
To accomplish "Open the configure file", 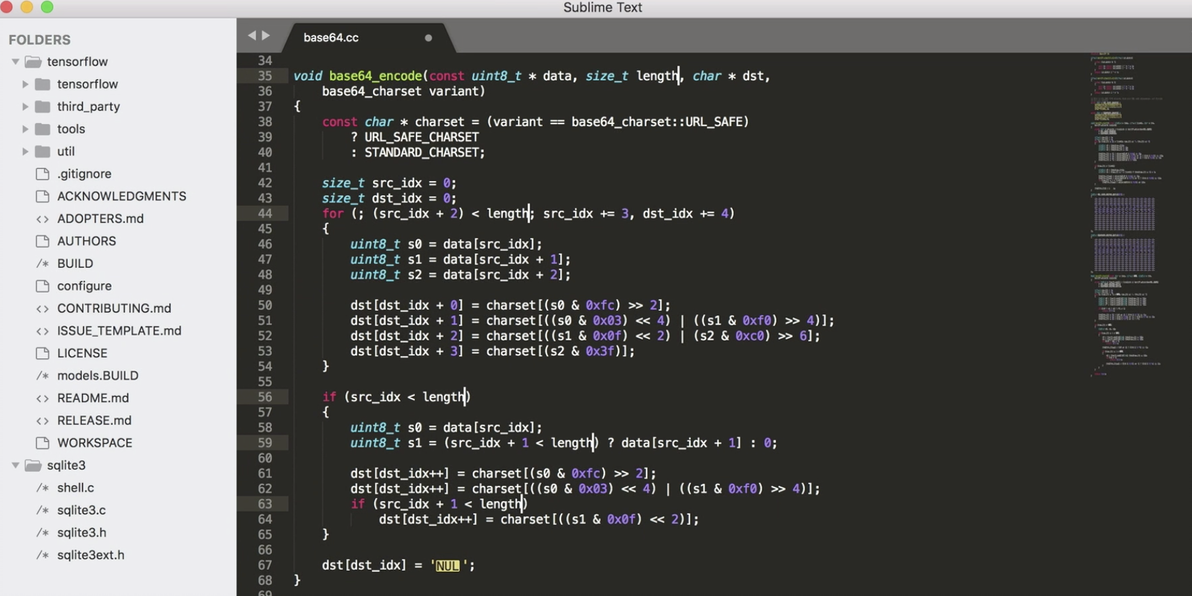I will 84,286.
